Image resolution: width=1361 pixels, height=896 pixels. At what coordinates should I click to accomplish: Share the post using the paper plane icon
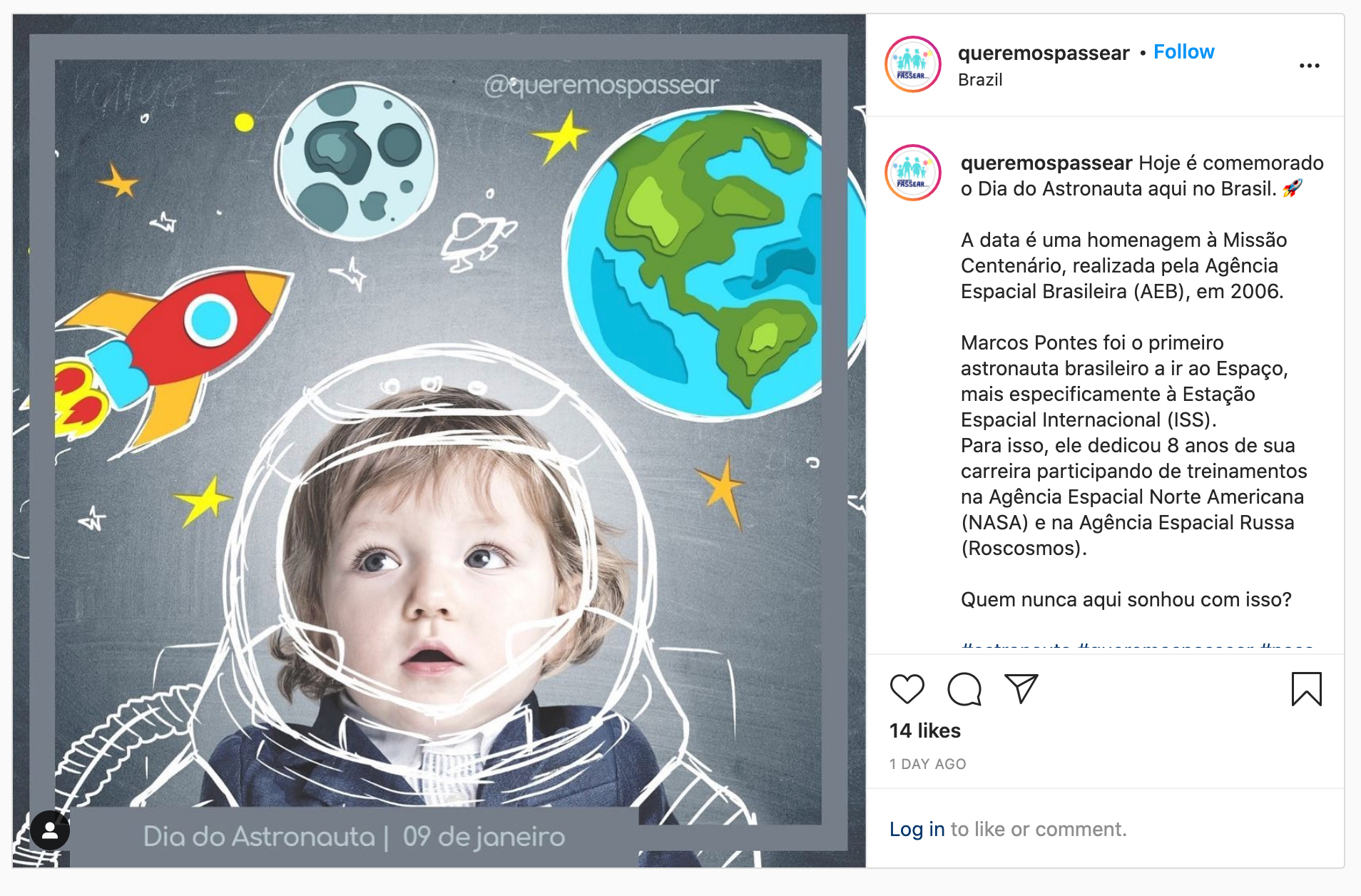1021,688
